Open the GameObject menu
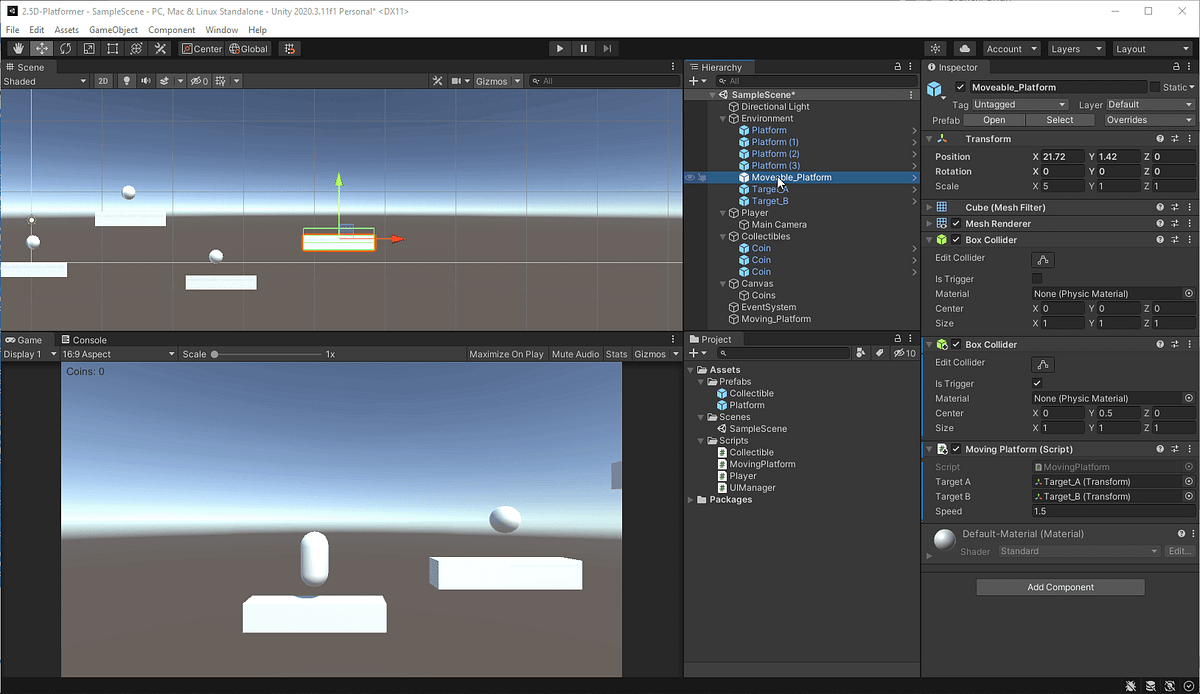The image size is (1200, 694). tap(113, 29)
